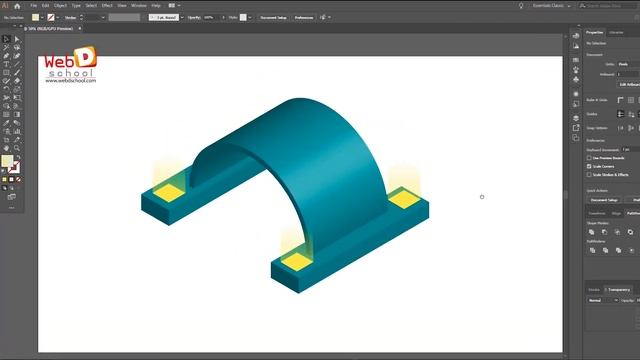Open the Normal blending mode dropdown
The width and height of the screenshot is (640, 360).
click(604, 300)
